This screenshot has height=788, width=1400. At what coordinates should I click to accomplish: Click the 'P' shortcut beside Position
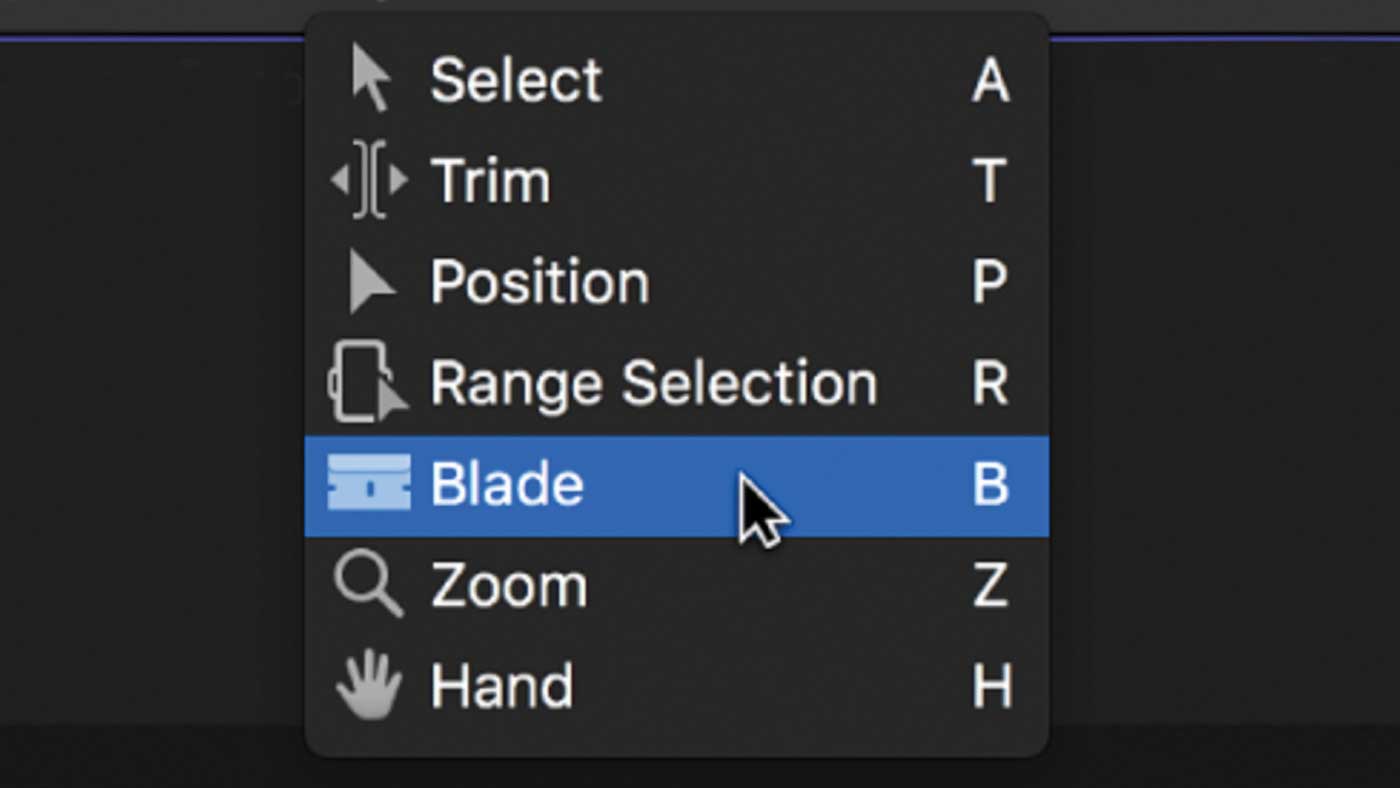tap(990, 283)
